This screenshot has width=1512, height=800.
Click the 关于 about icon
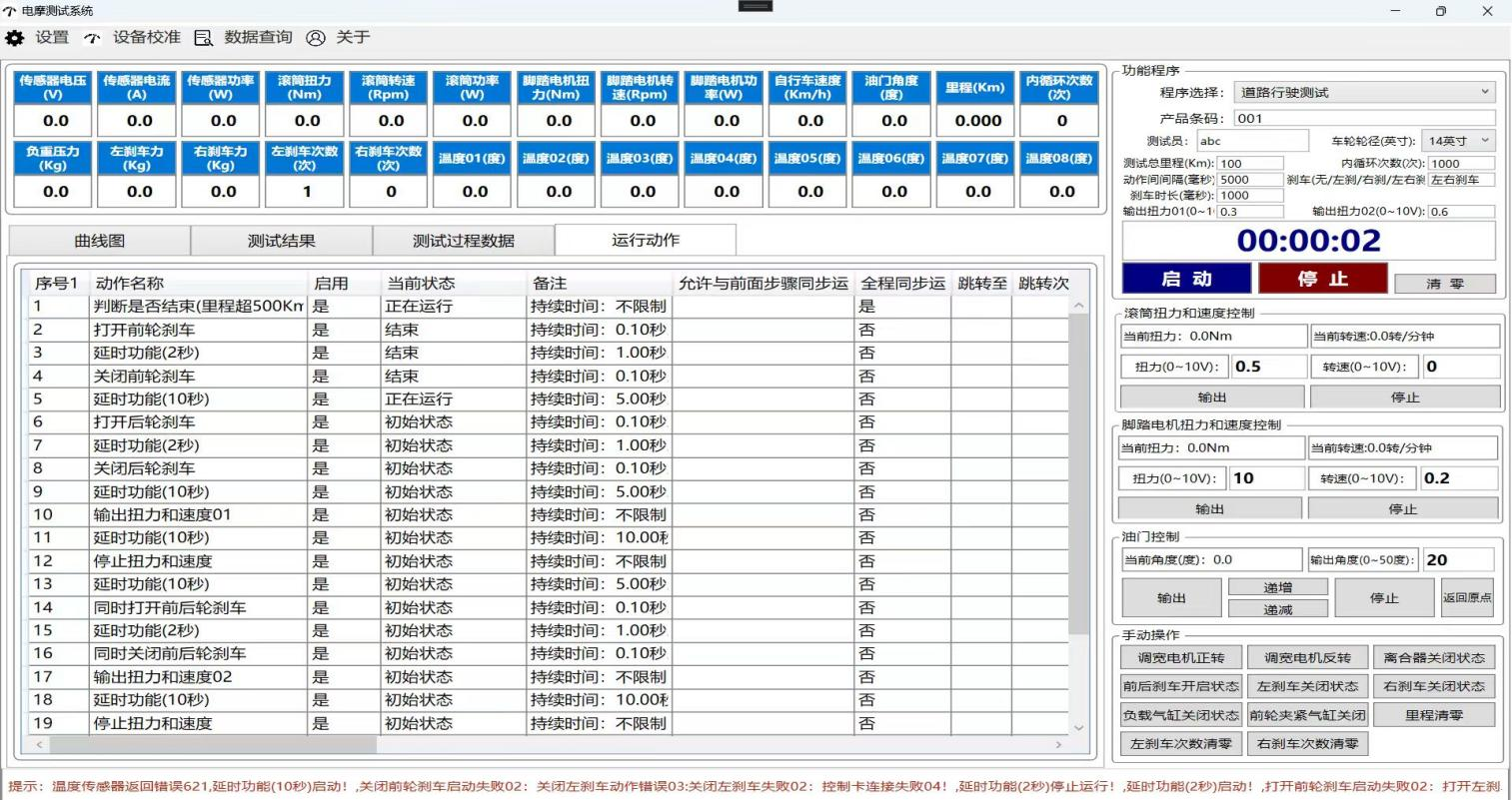(x=316, y=38)
